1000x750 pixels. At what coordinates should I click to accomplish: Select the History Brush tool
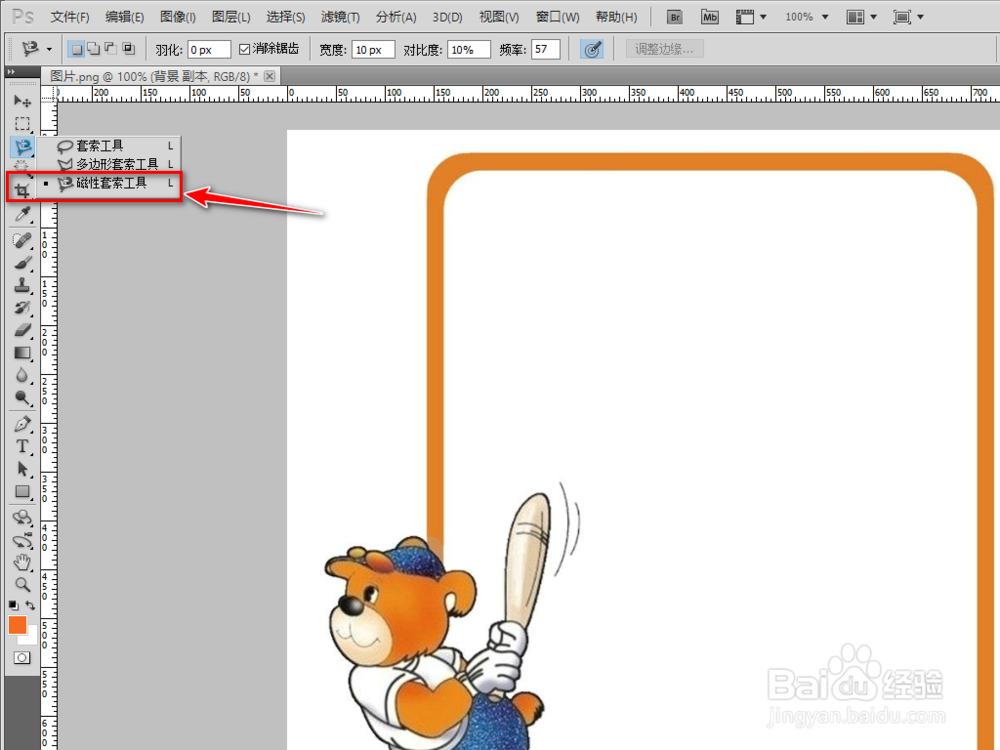22,307
